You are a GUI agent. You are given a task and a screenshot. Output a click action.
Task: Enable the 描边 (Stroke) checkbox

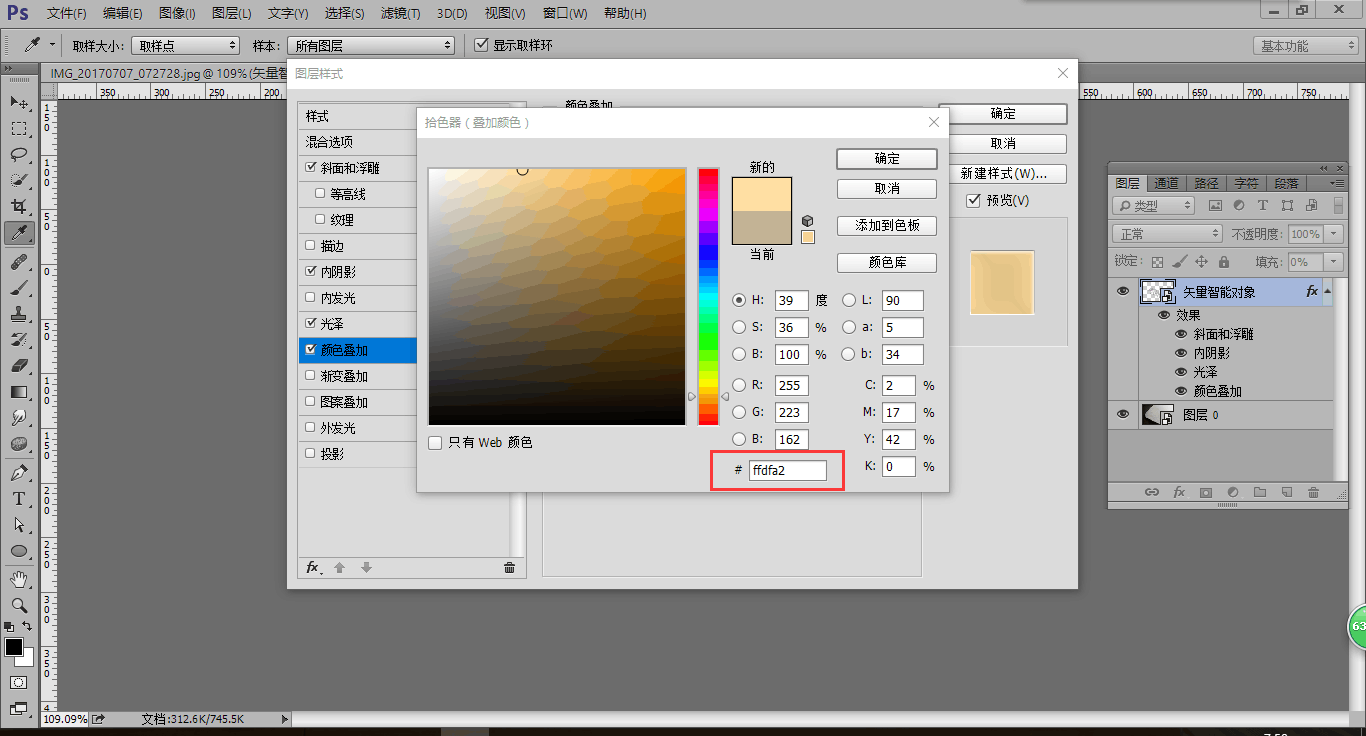[x=312, y=246]
